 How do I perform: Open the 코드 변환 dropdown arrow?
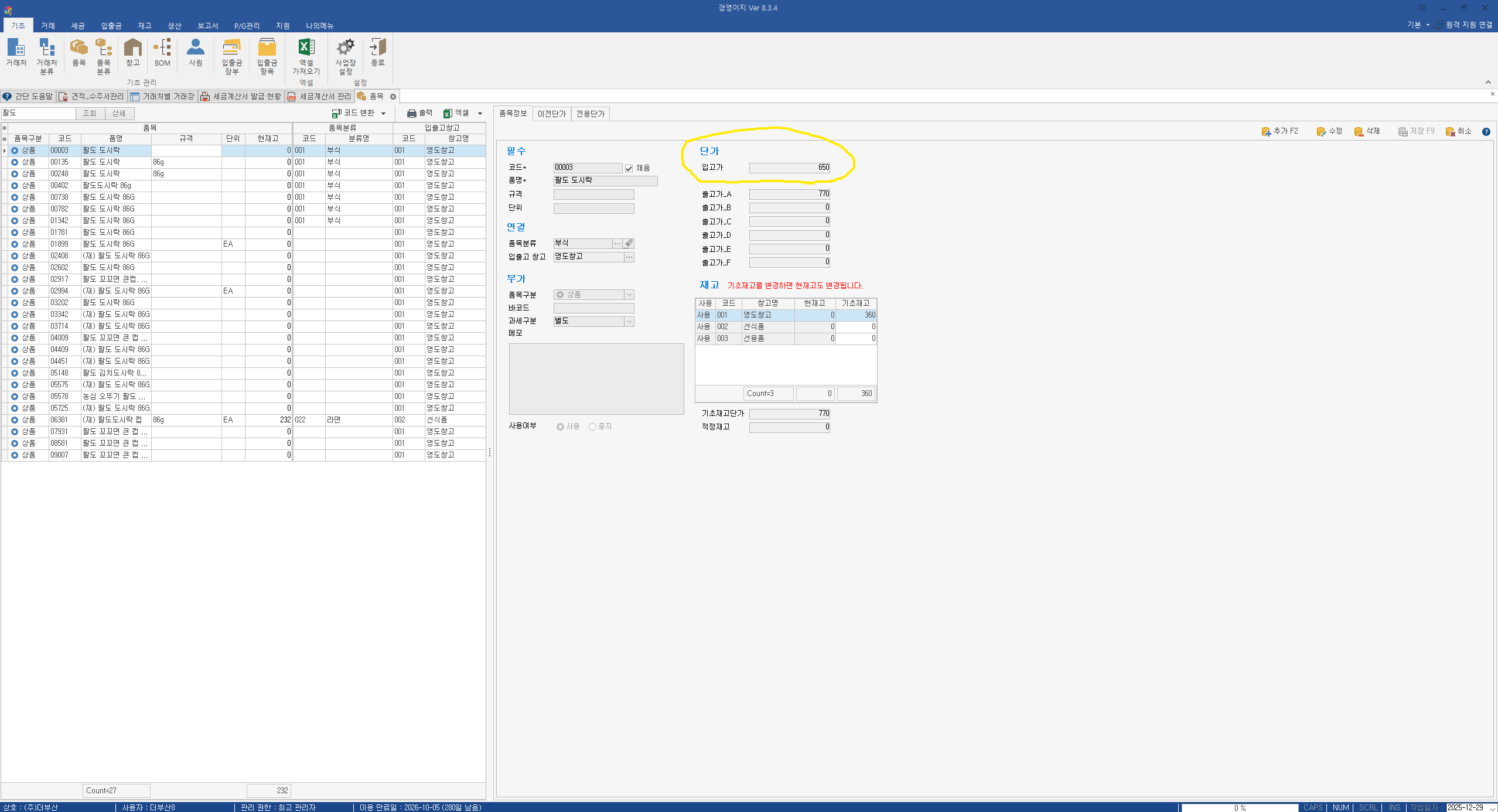point(384,114)
